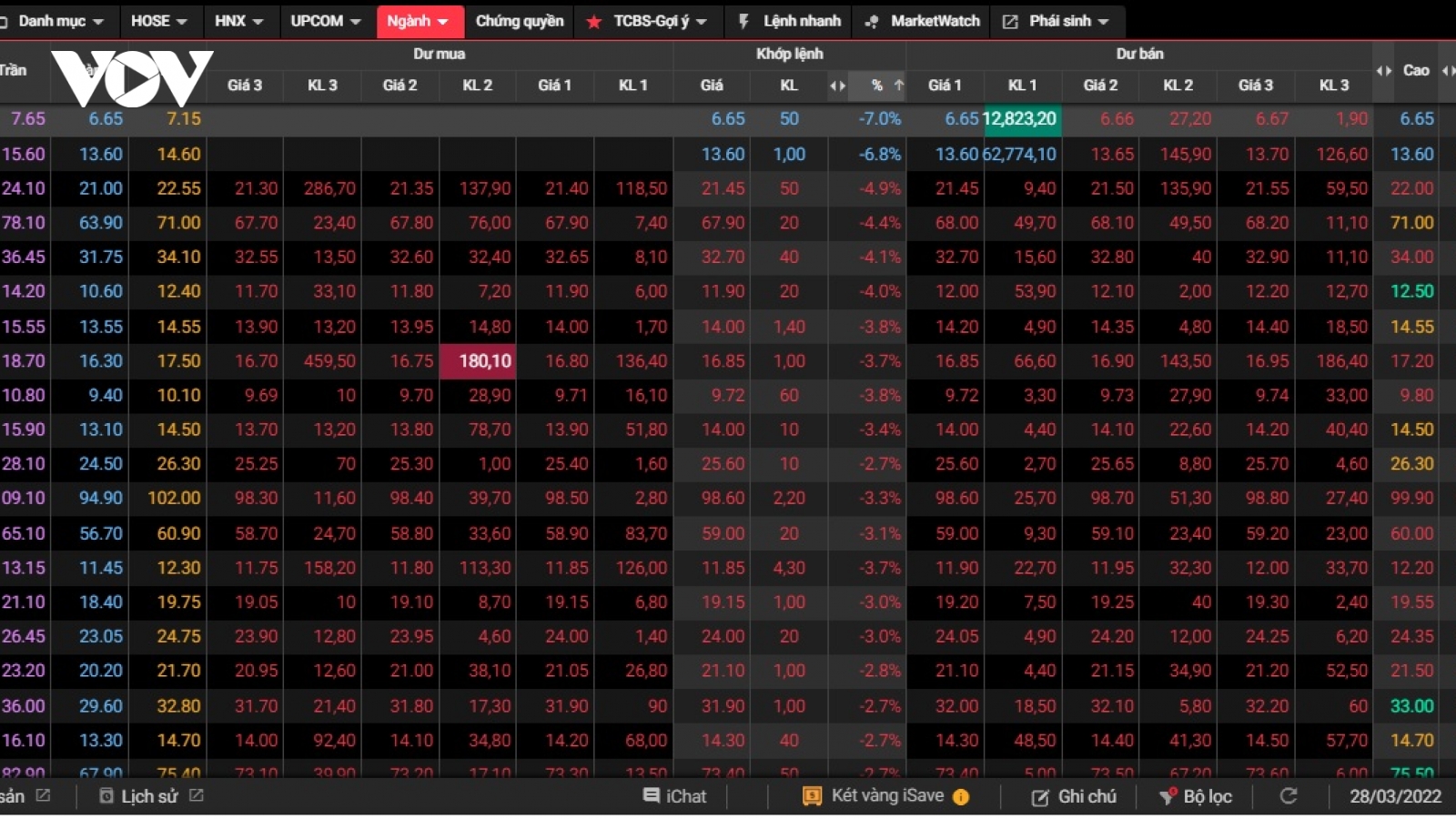
Task: Expand the HOSE exchange dropdown
Action: point(158,21)
